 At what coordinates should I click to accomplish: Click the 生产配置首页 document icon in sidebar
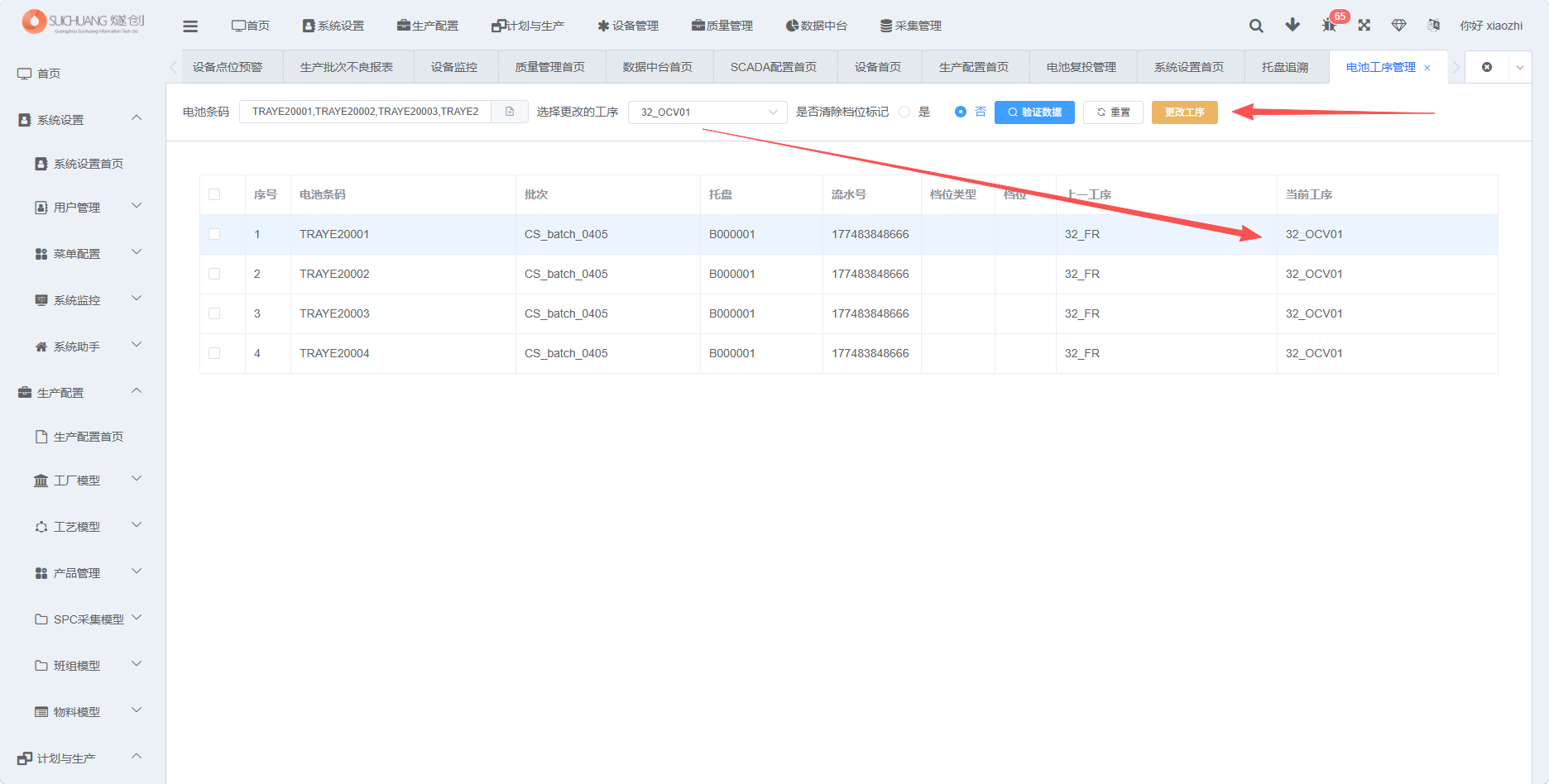(41, 437)
